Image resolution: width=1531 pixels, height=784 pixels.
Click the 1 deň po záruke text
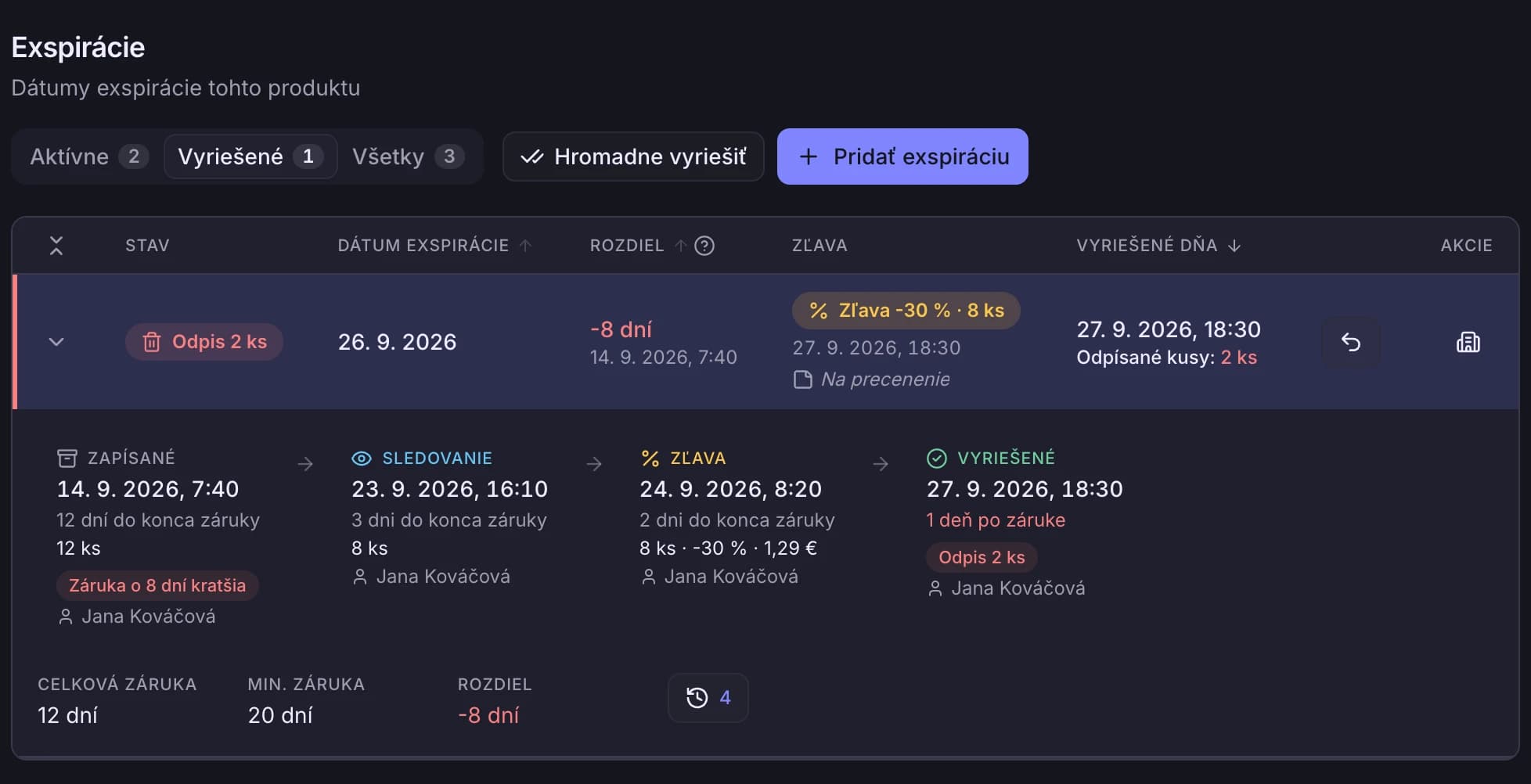click(996, 520)
